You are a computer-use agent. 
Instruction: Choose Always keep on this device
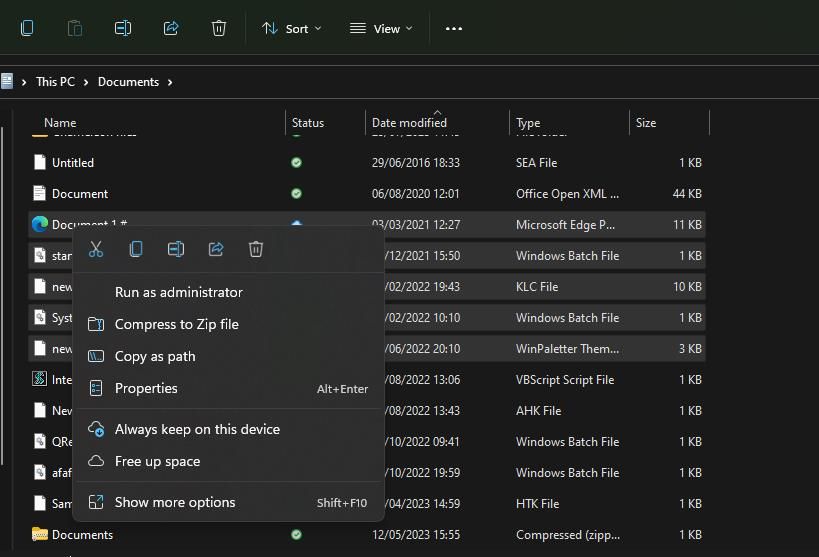tap(197, 429)
